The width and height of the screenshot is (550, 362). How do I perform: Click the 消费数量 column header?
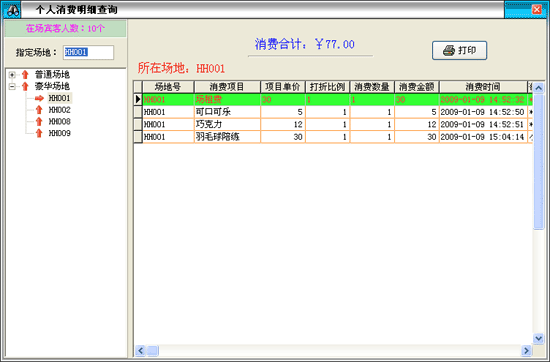click(x=372, y=87)
